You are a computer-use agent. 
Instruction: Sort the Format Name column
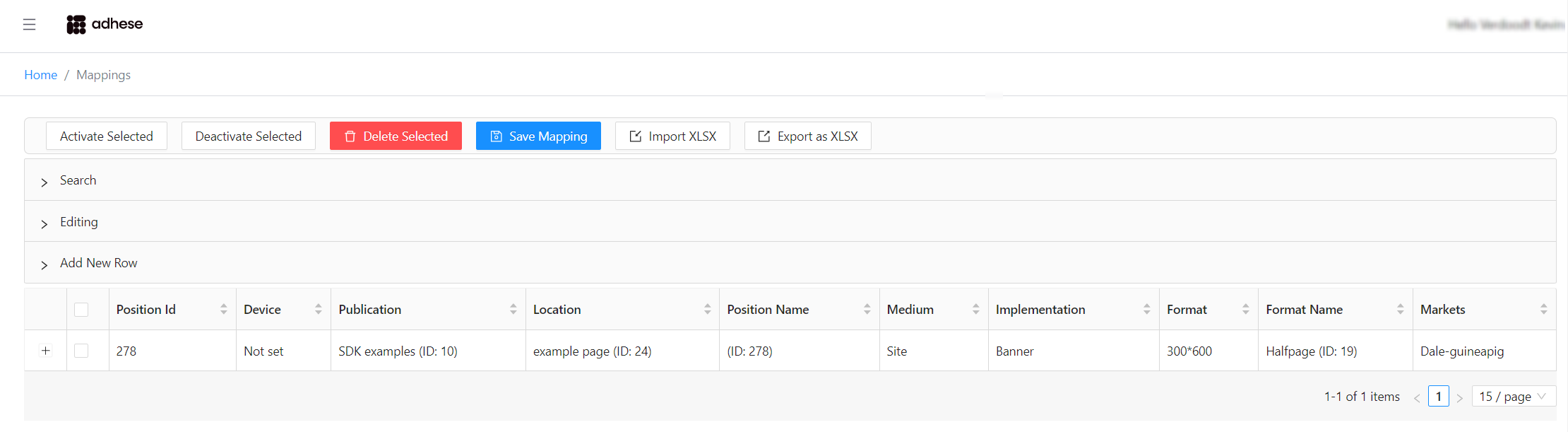pyautogui.click(x=1400, y=309)
